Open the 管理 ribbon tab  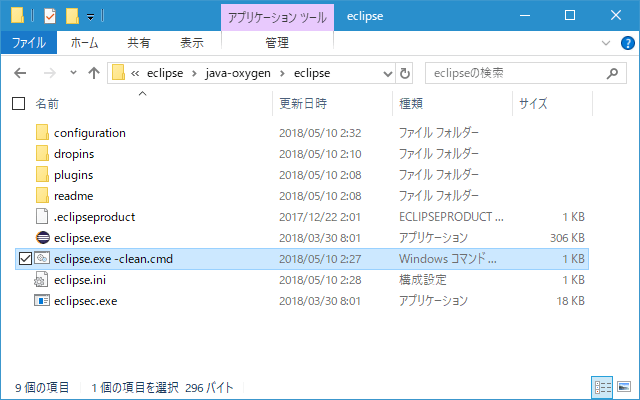pyautogui.click(x=277, y=42)
